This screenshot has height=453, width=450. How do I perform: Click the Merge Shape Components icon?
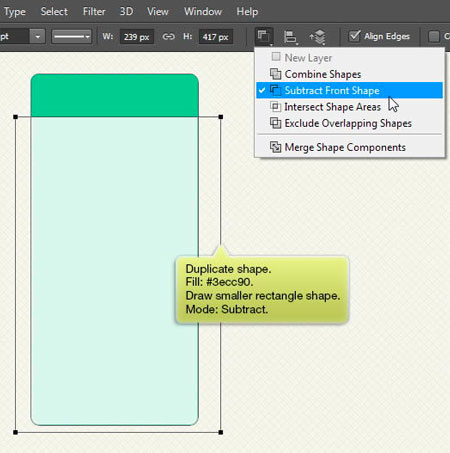[x=275, y=147]
